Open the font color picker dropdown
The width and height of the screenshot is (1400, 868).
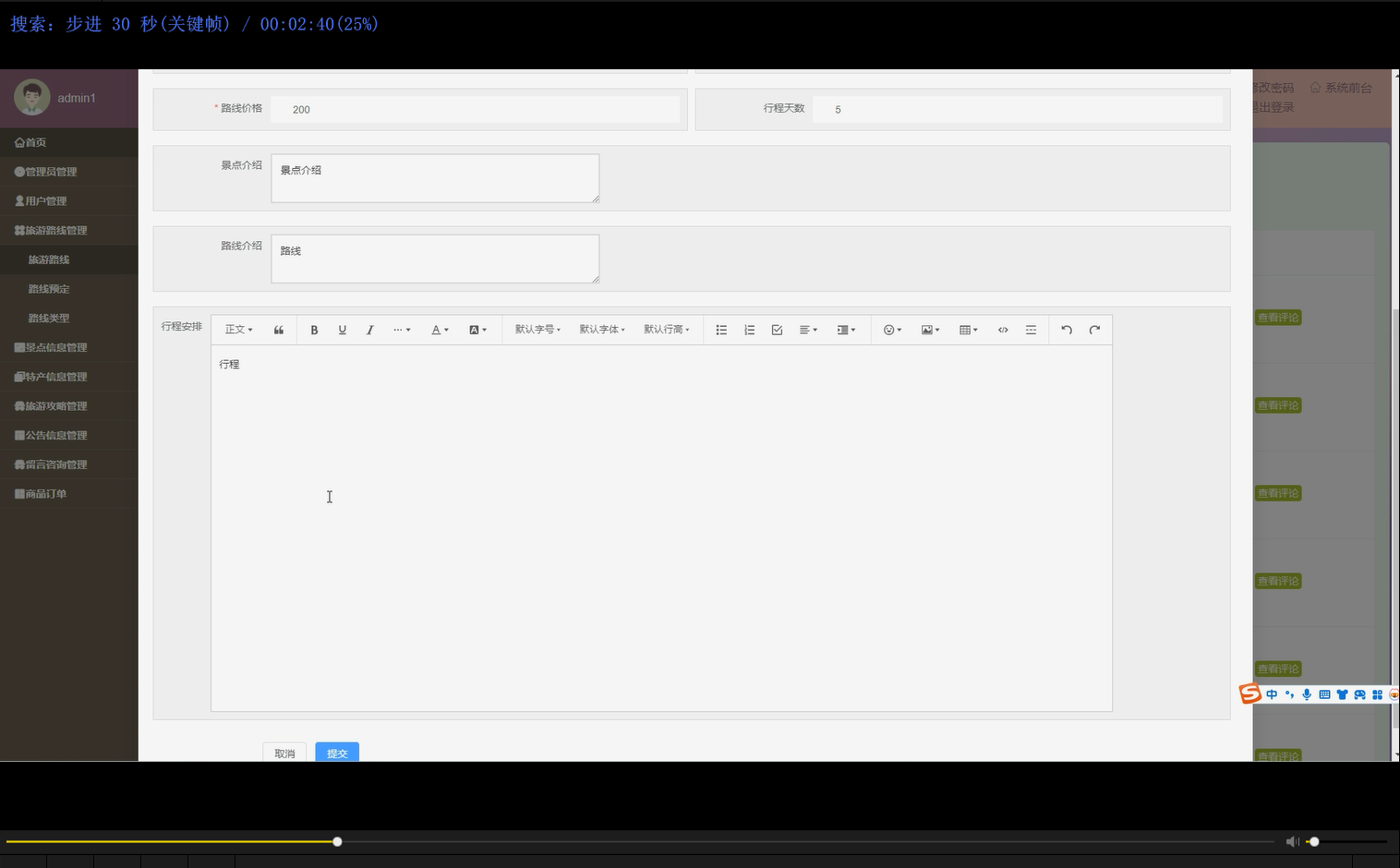(x=440, y=330)
